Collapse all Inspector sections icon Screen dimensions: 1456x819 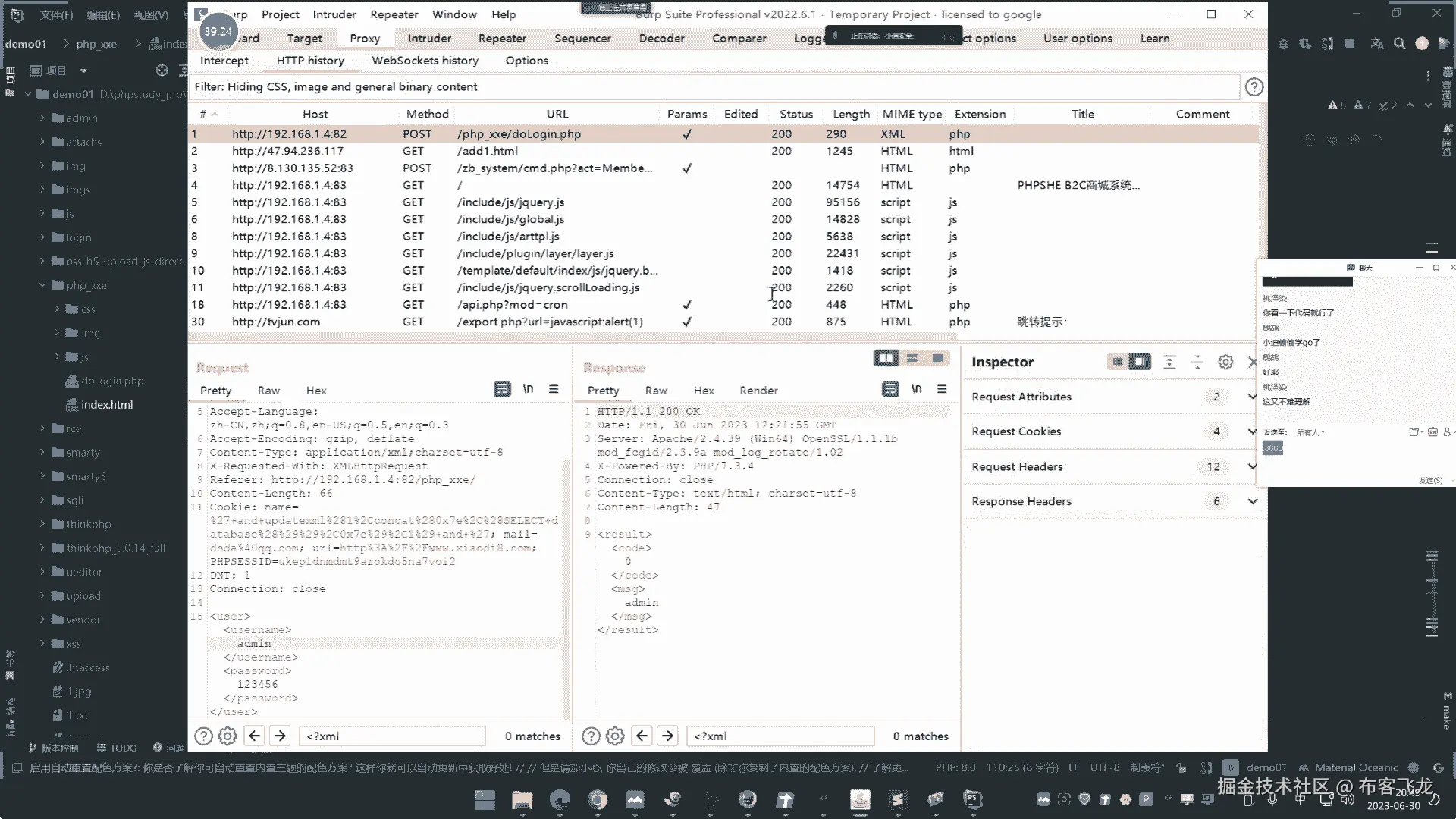pos(1197,362)
